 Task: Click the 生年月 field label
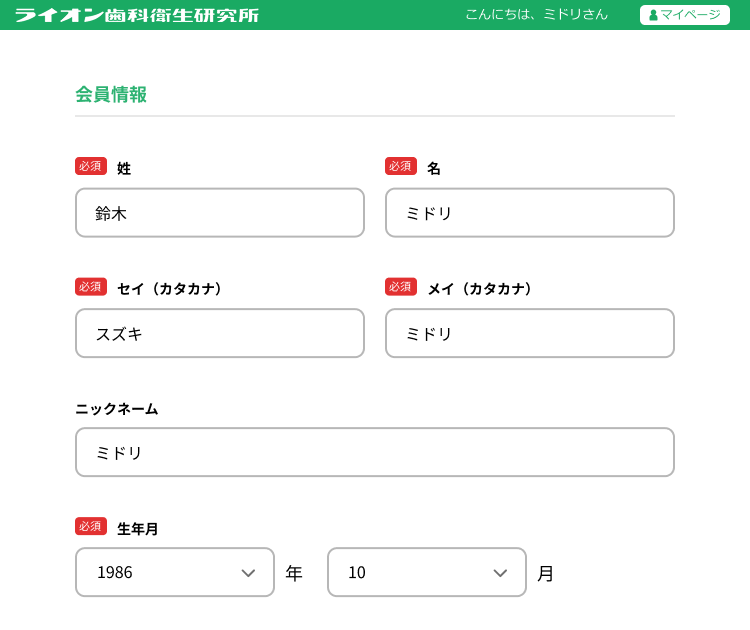tap(138, 528)
